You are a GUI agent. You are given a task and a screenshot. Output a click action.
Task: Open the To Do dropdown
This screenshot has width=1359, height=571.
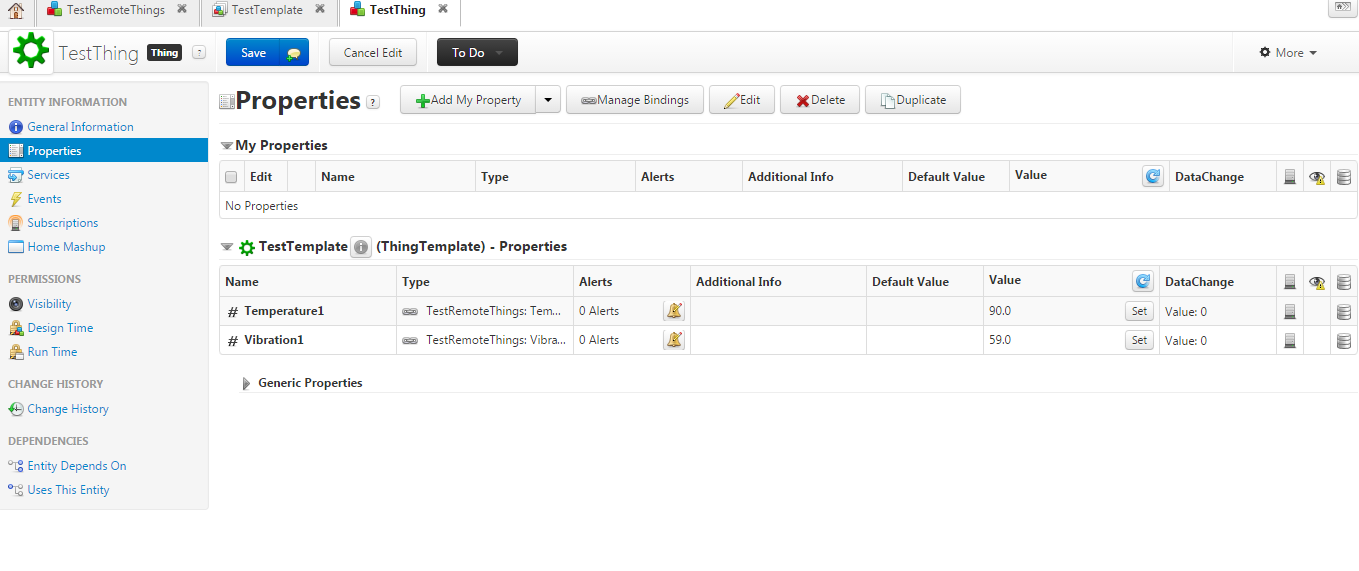click(477, 53)
